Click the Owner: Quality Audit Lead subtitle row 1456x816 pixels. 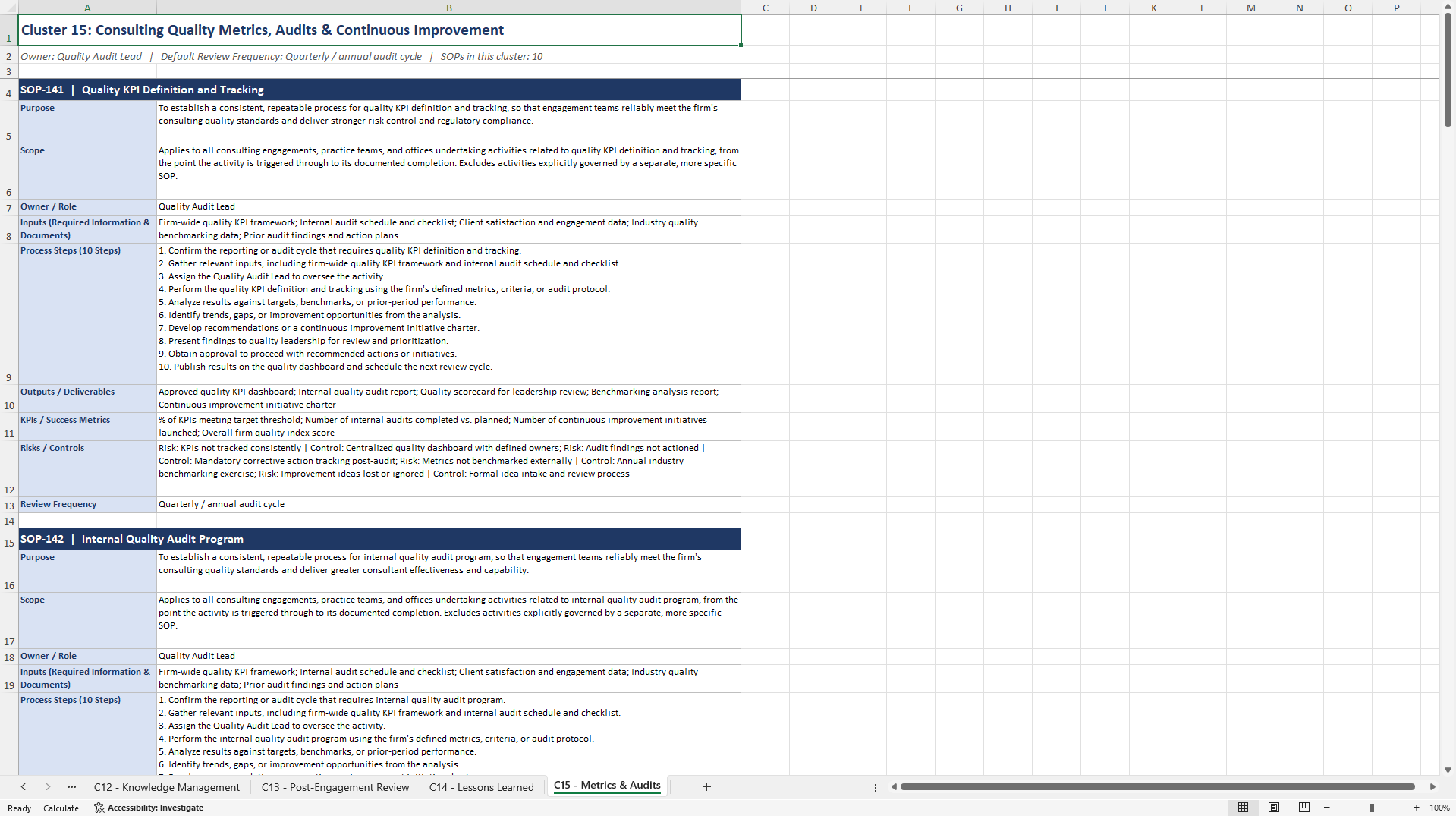pyautogui.click(x=379, y=56)
